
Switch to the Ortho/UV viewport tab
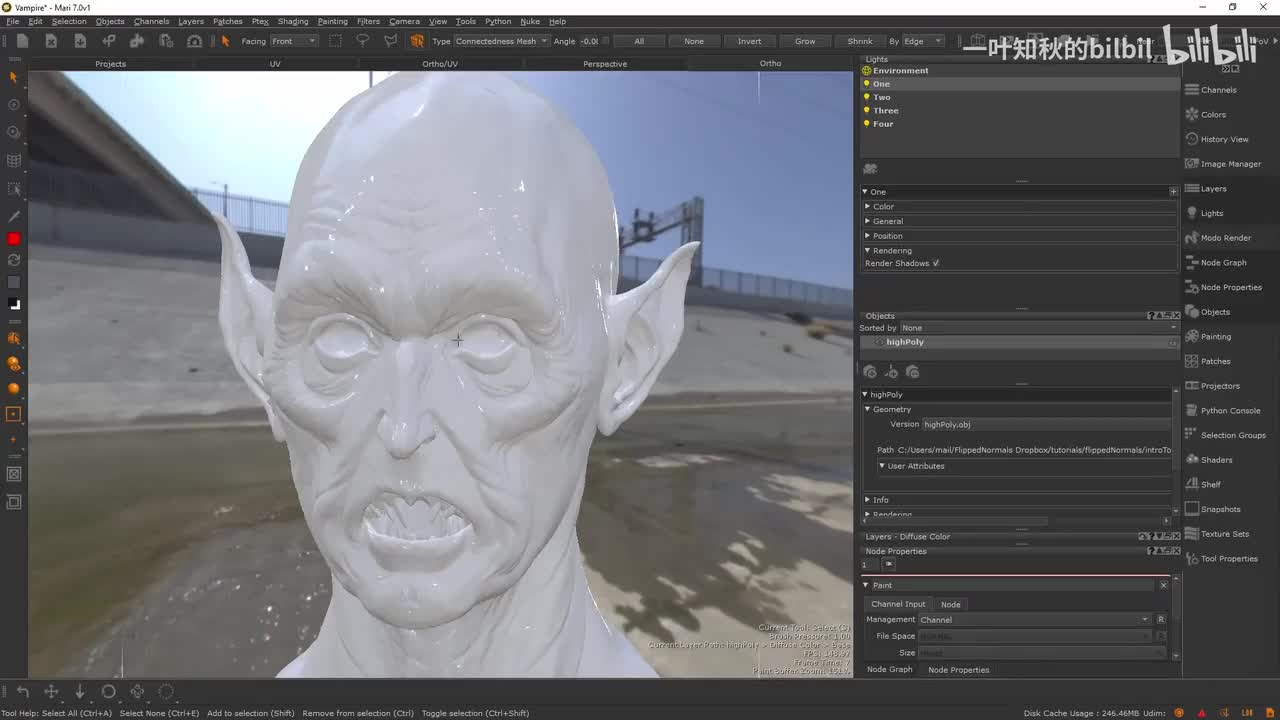(440, 64)
